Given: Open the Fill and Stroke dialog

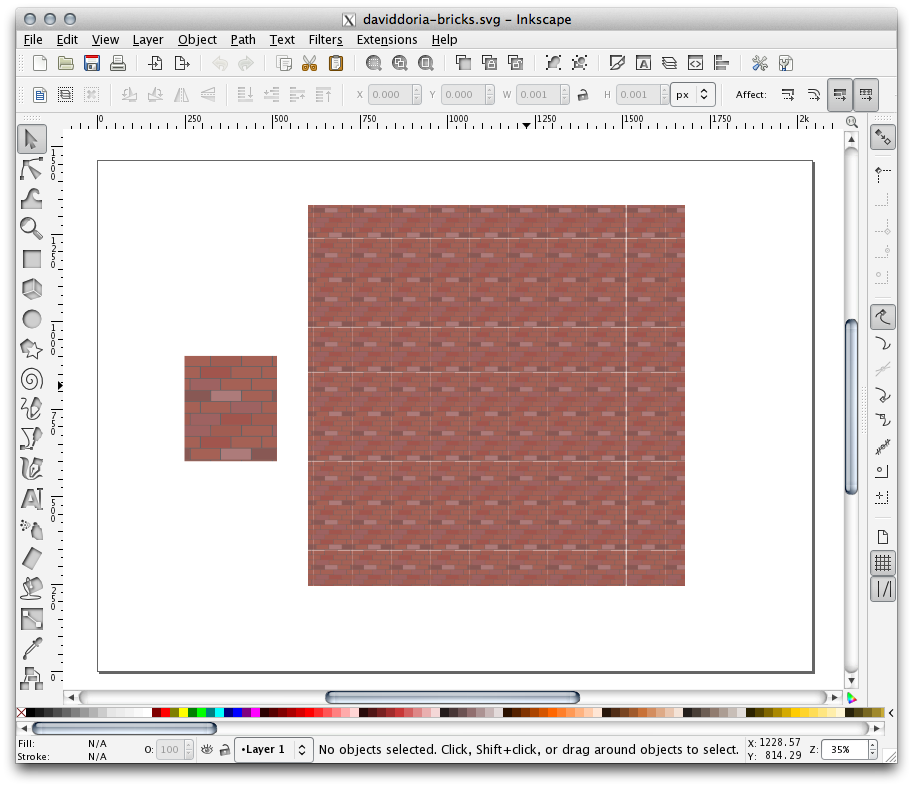Looking at the screenshot, I should pos(617,63).
